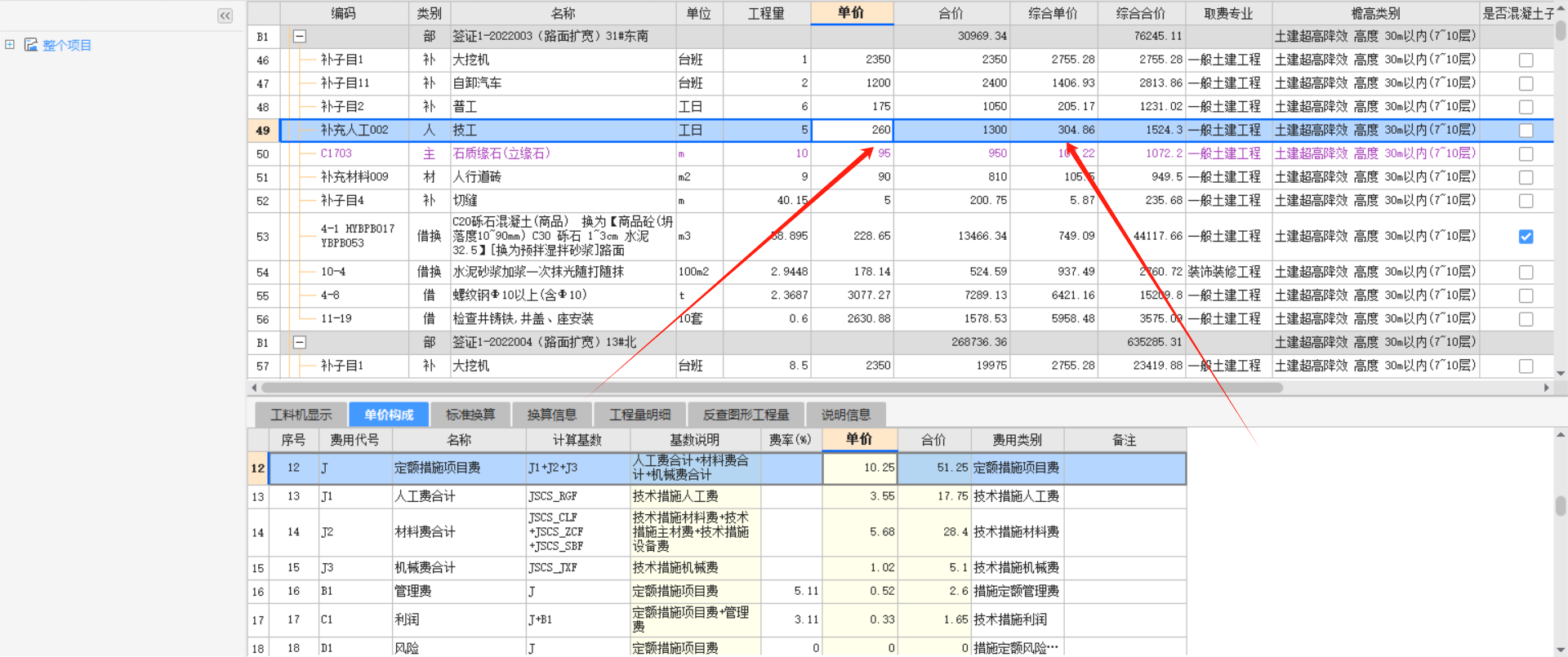Viewport: 1568px width, 657px height.
Task: Toggle the concrete checkbox for row 46 大挖机
Action: [1526, 60]
